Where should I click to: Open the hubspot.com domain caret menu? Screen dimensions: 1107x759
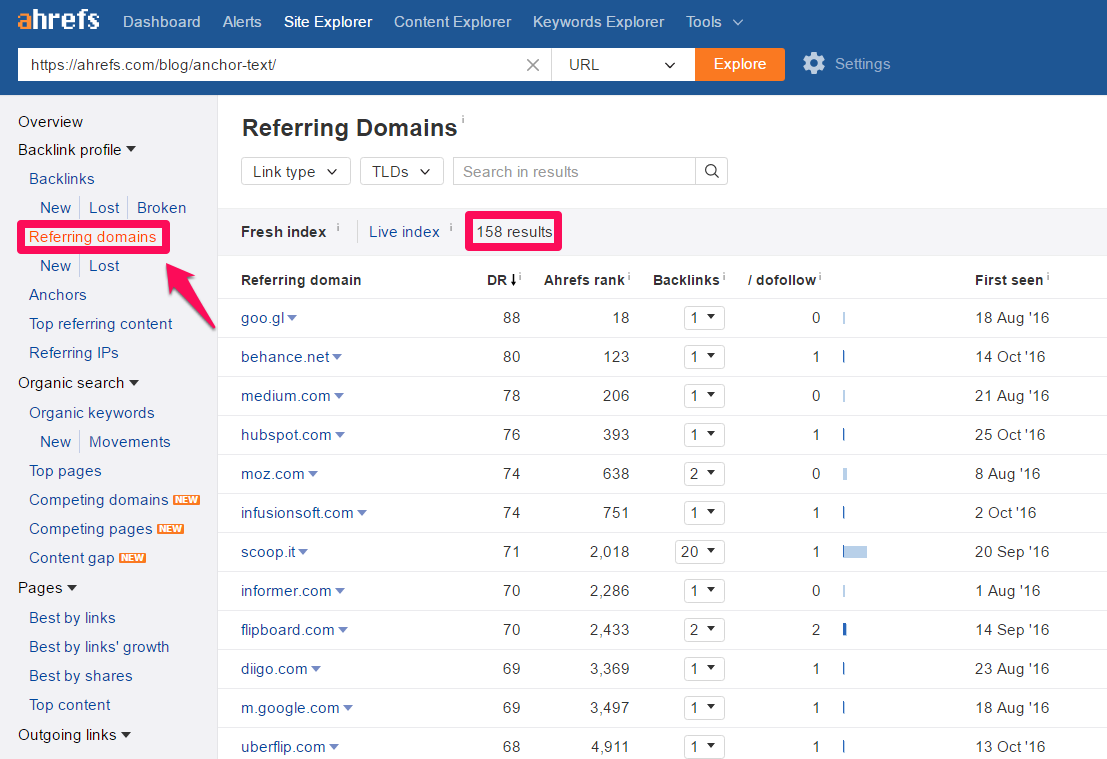click(x=340, y=435)
